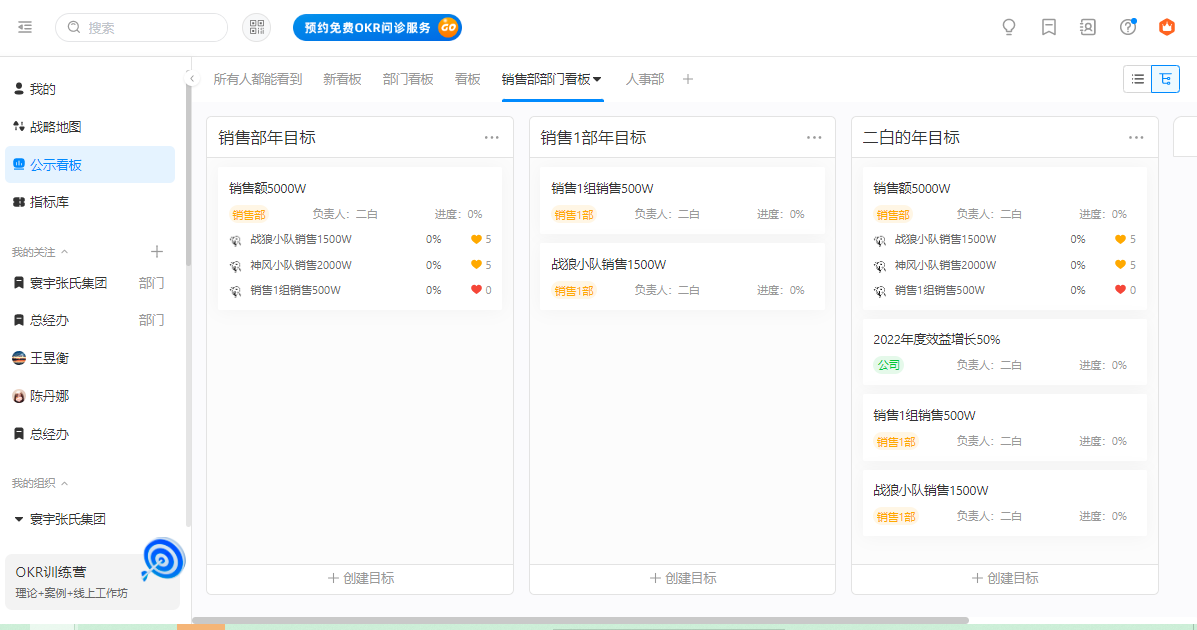
Task: Open 销售部部门看板 tab dropdown arrow
Action: click(x=598, y=79)
